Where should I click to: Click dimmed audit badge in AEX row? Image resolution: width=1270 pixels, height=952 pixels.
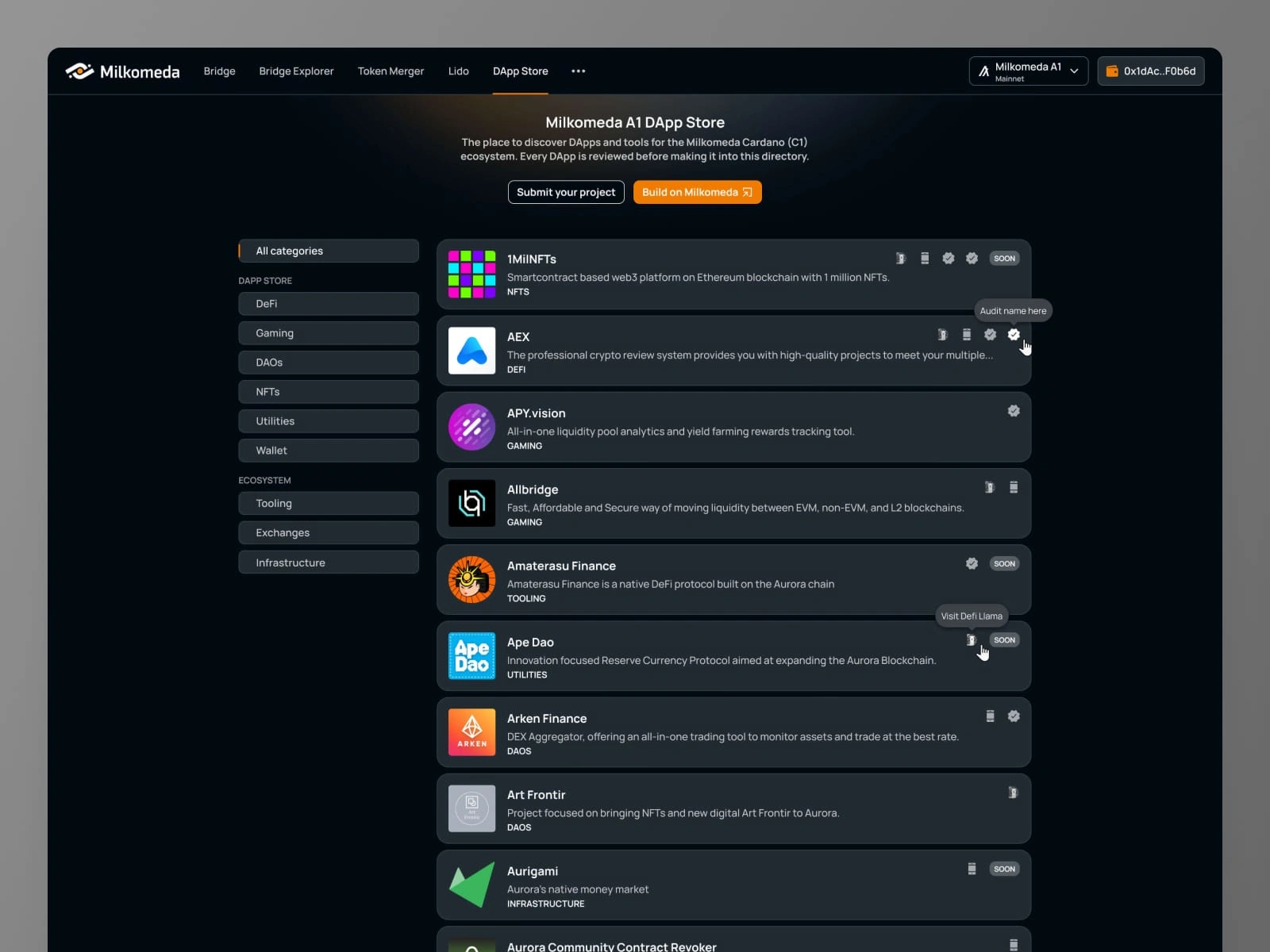tap(991, 335)
